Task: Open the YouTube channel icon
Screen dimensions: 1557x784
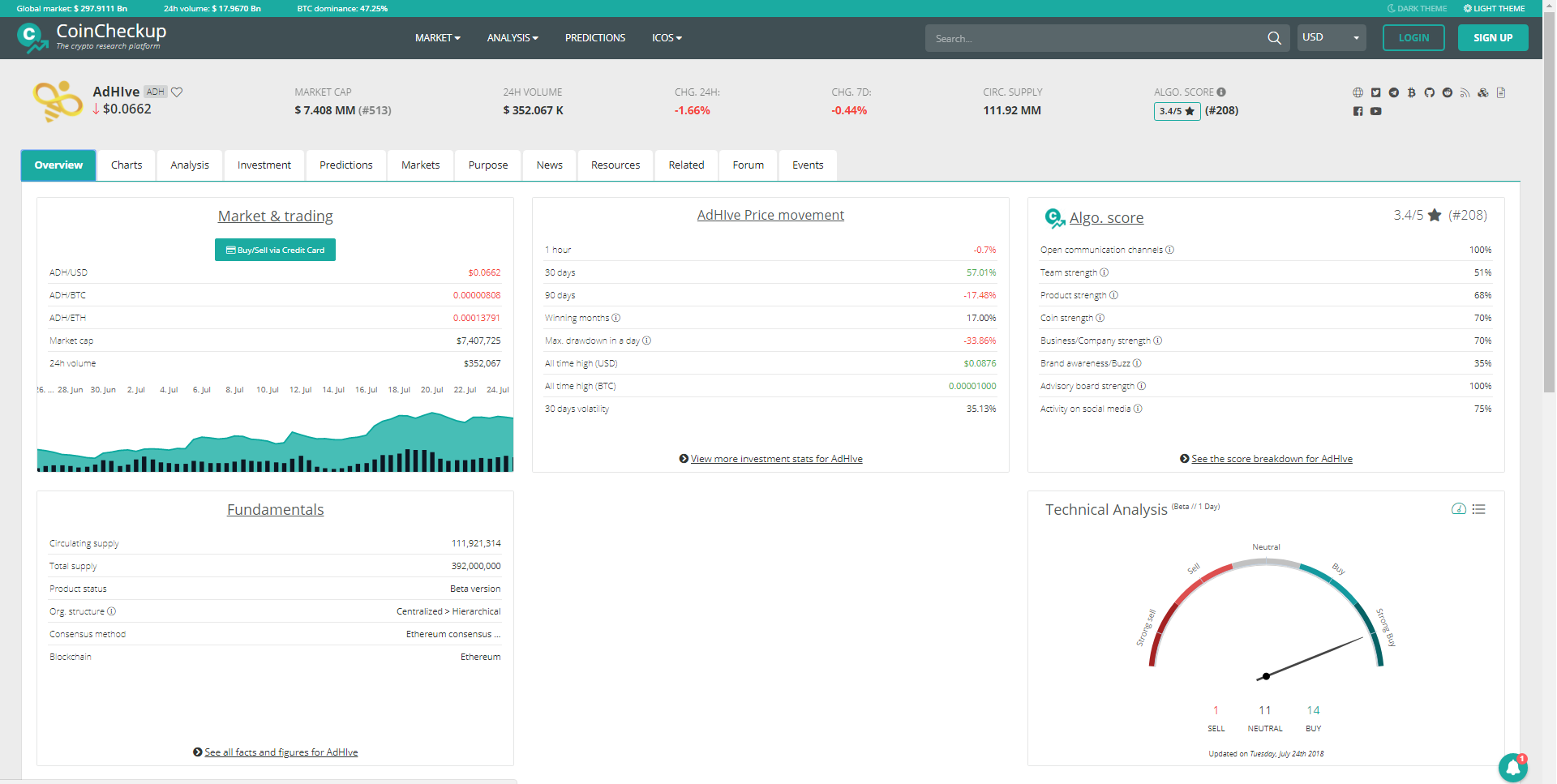Action: pos(1376,111)
